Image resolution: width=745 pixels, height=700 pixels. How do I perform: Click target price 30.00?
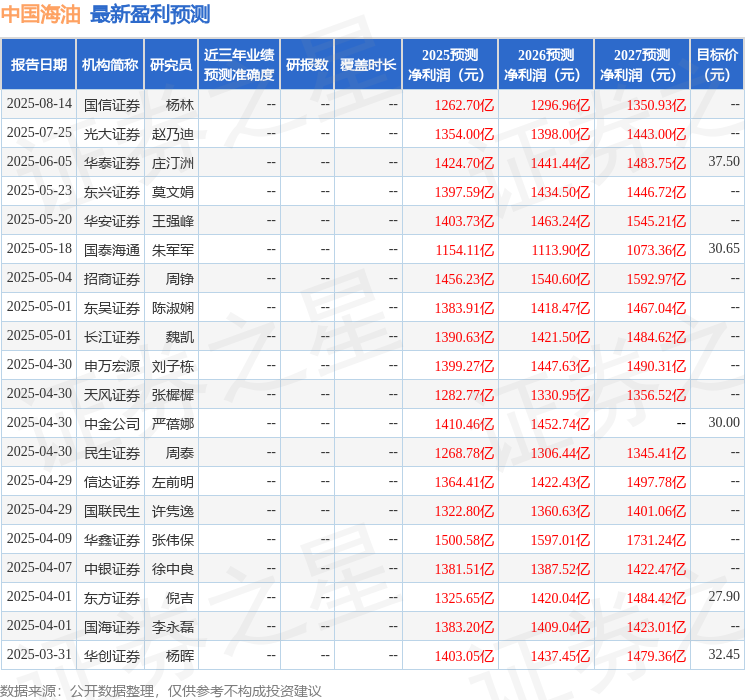[724, 422]
